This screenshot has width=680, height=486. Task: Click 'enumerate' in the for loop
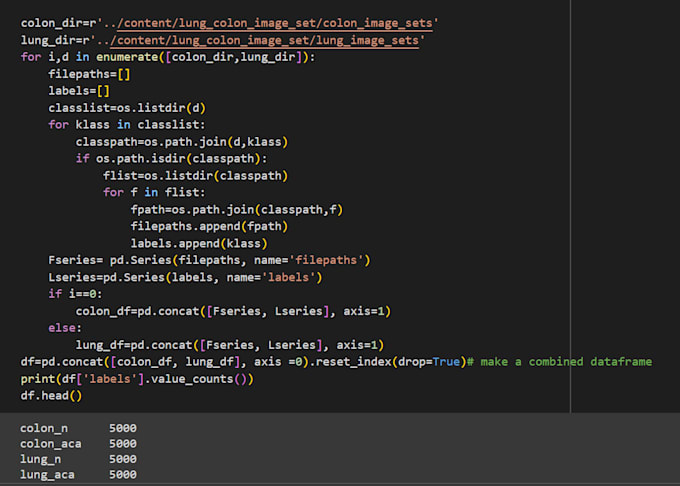[127, 57]
